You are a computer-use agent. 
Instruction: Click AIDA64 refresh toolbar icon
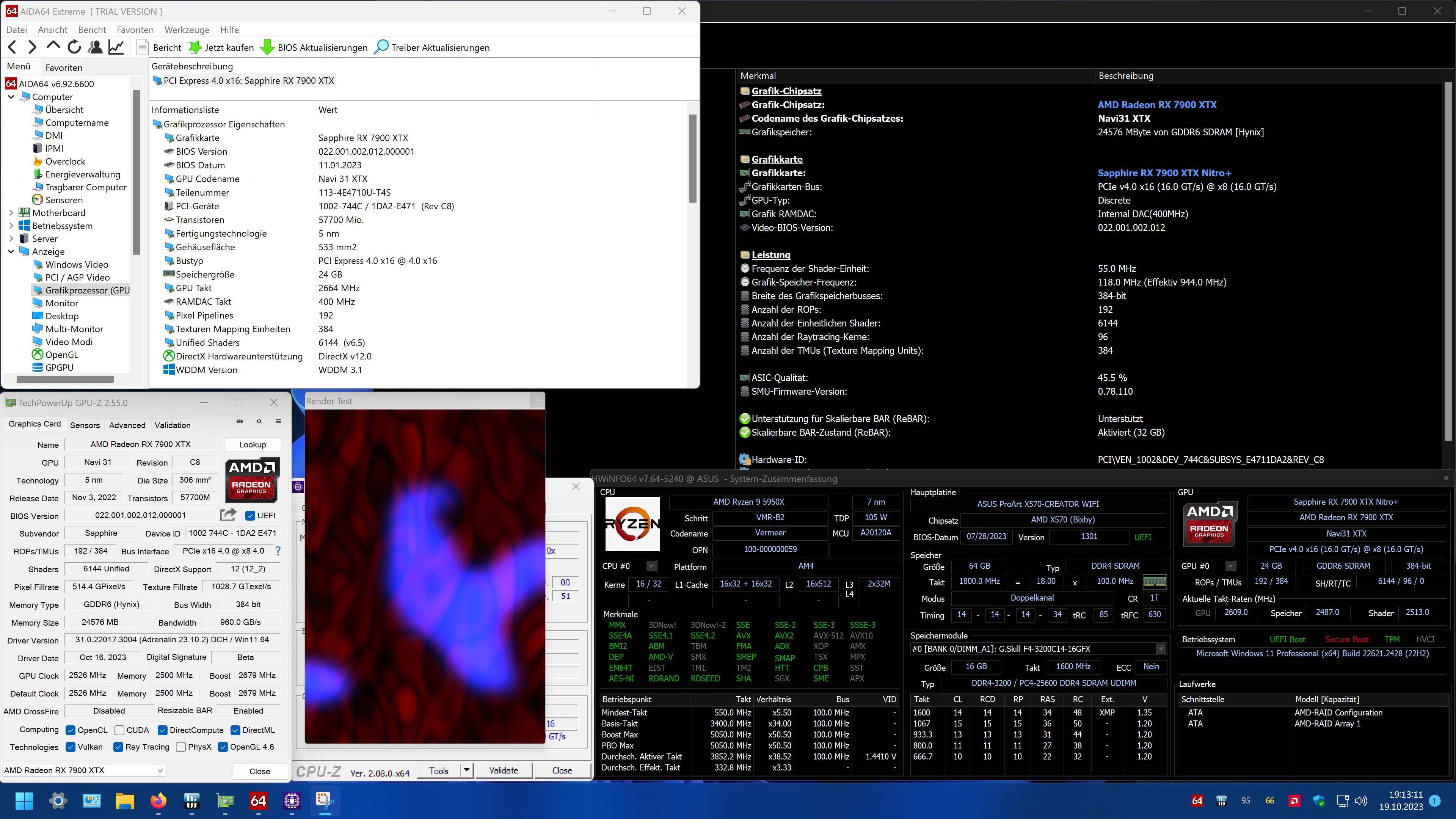pos(74,47)
